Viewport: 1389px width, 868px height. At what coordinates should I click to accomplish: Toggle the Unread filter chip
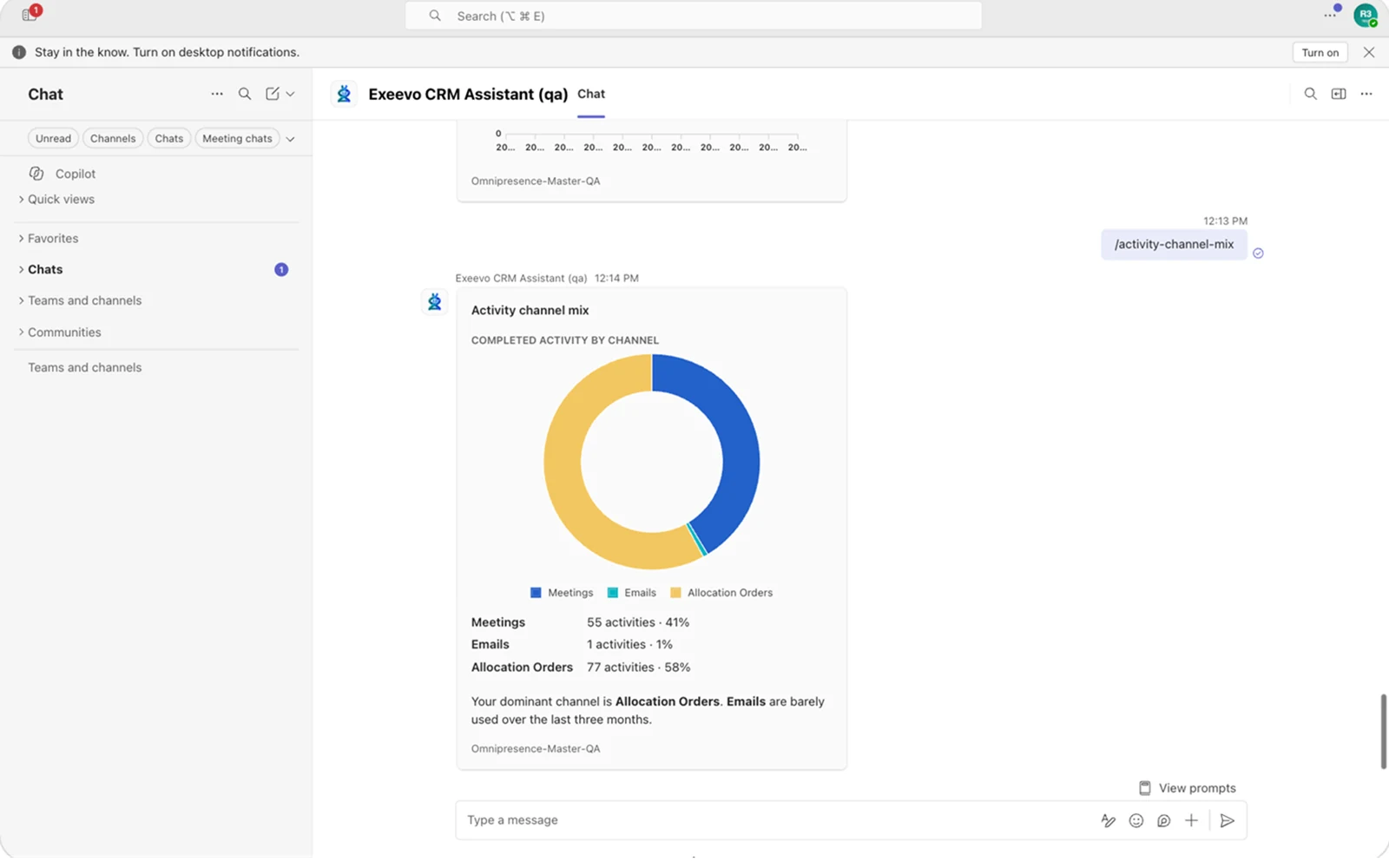click(53, 138)
